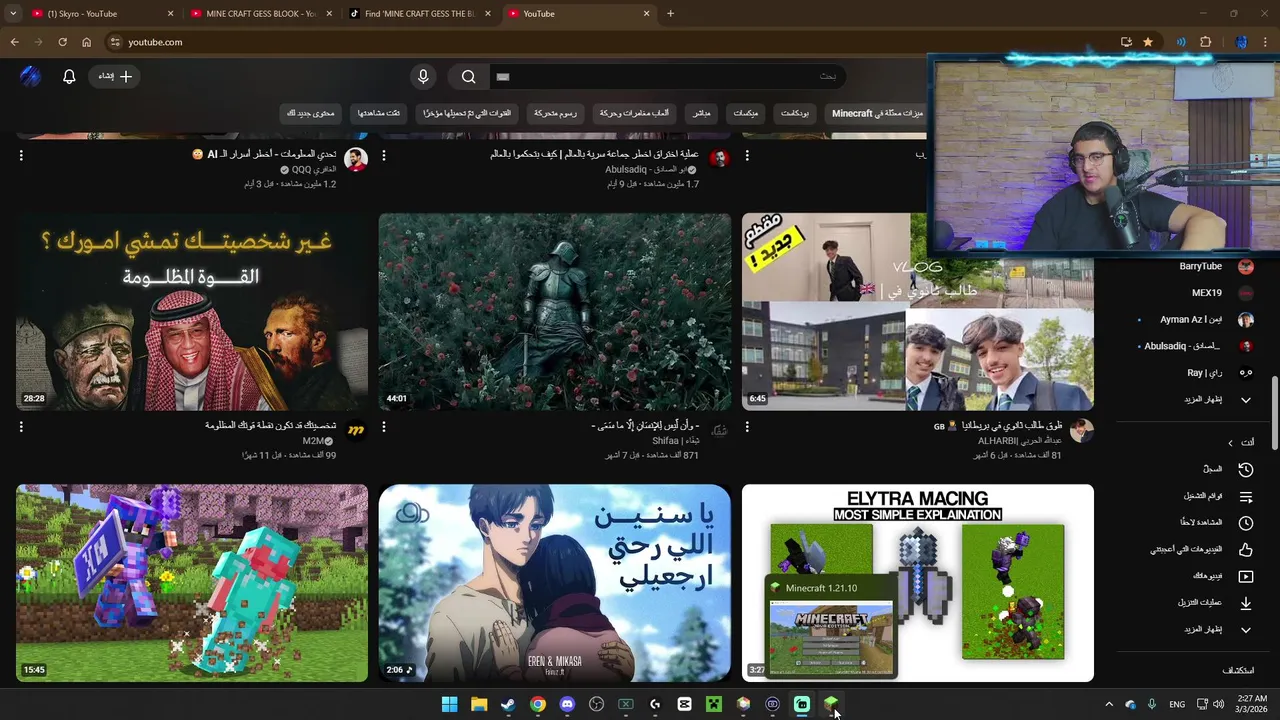Open OBS Studio from the taskbar
Image resolution: width=1280 pixels, height=720 pixels.
596,704
